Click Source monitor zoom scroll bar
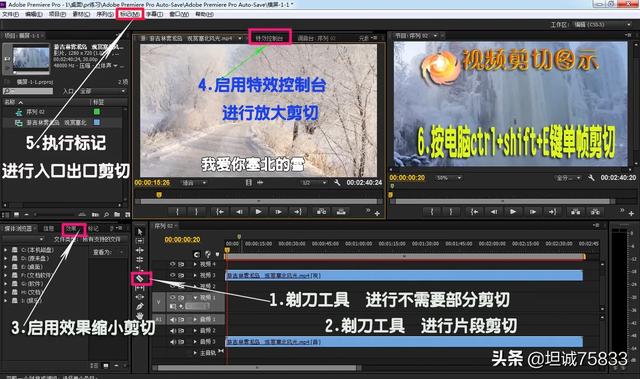 (x=259, y=201)
